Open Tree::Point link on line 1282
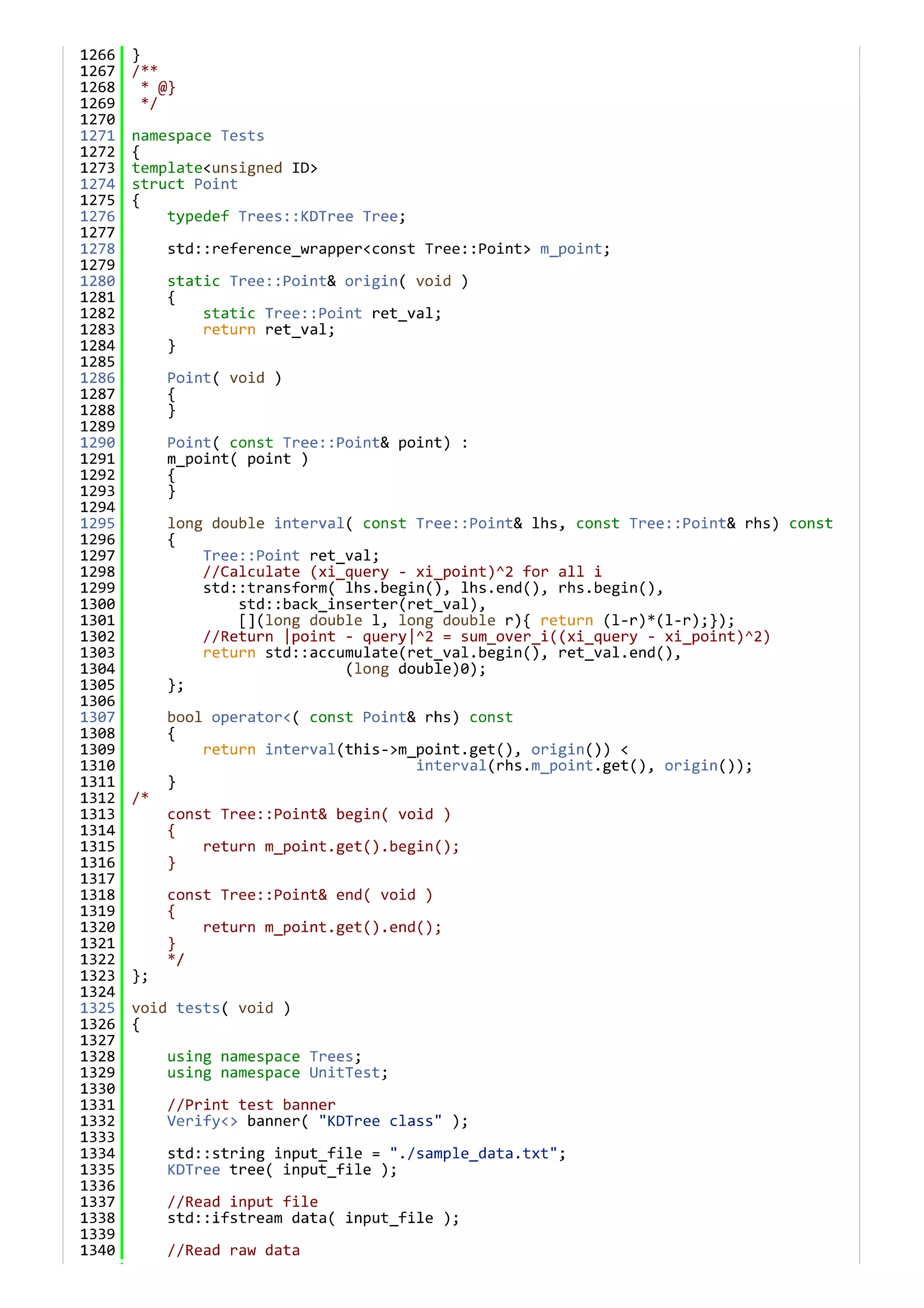Viewport: 924px width, 1308px height. coord(314,313)
